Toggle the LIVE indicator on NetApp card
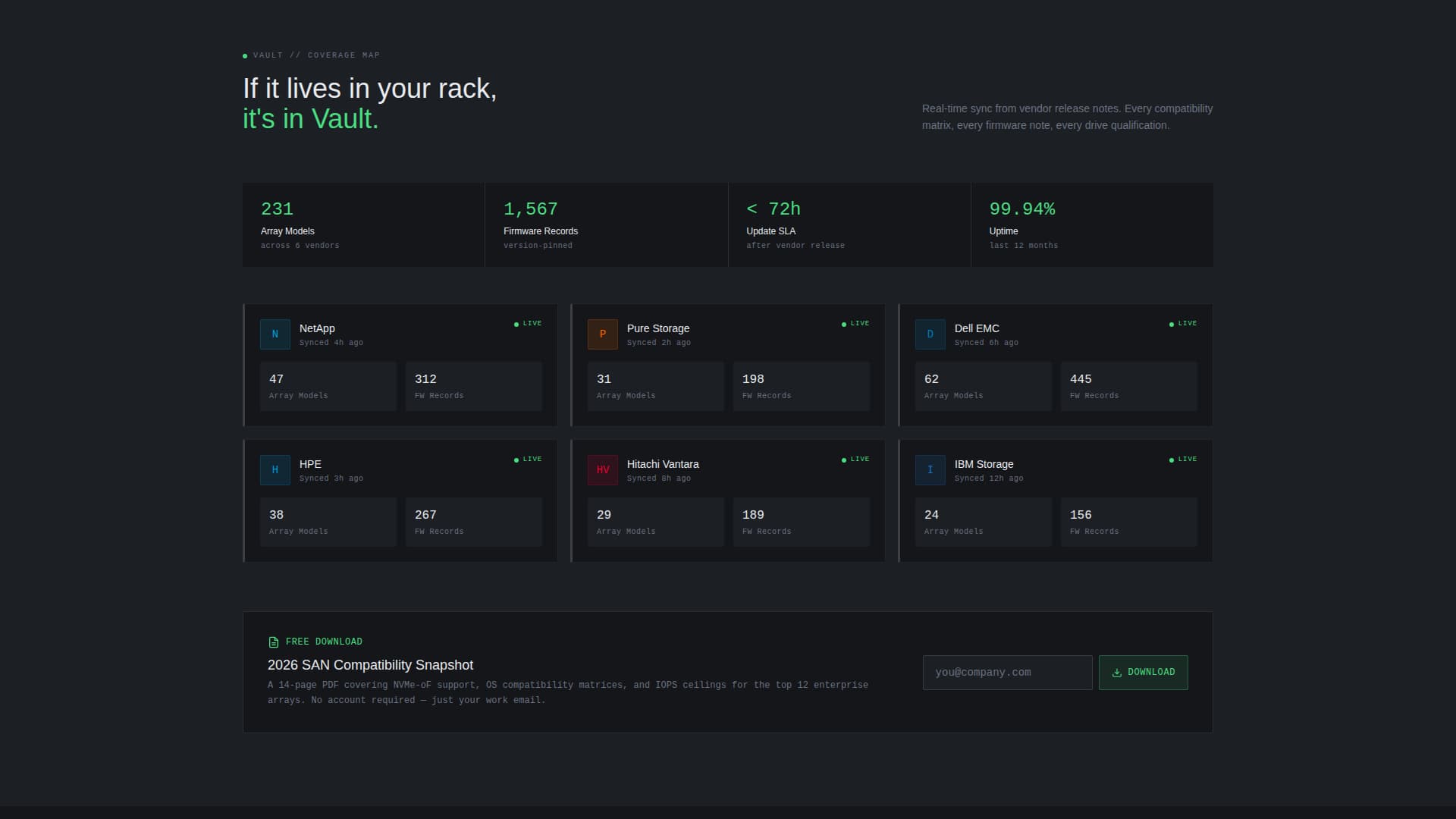The height and width of the screenshot is (819, 1456). [527, 323]
